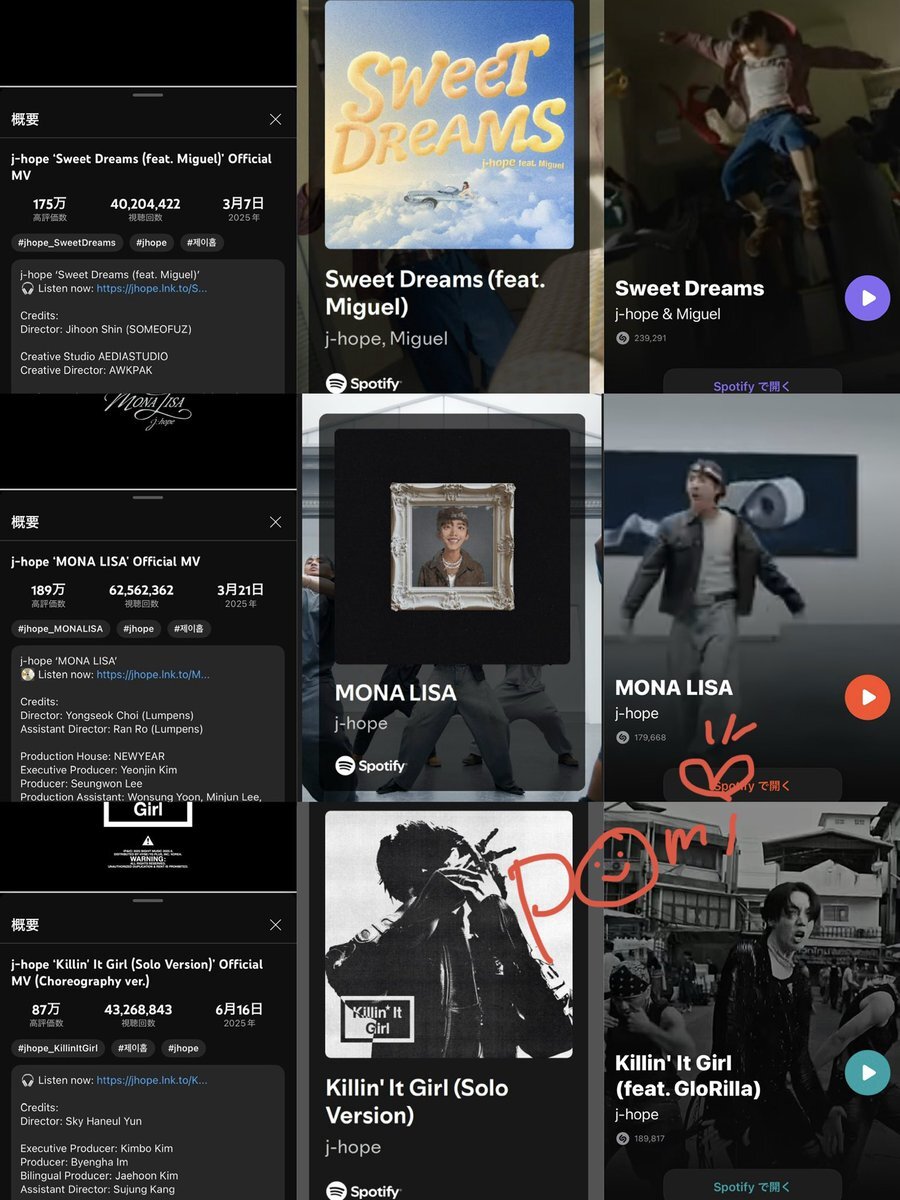Tap 'Director: Jihoon Shin (SOMEOFUZ)' credit line
Screen dimensions: 900x1200
[x=108, y=329]
